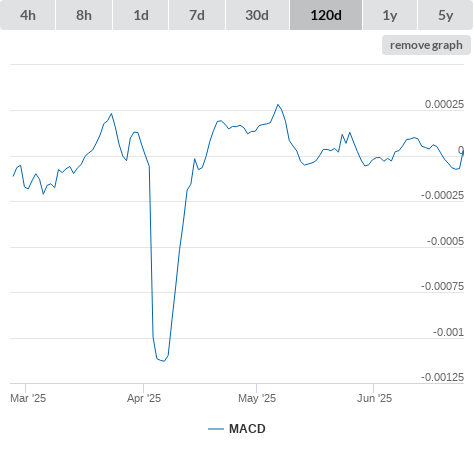Select the 5y time range tab

pos(446,15)
